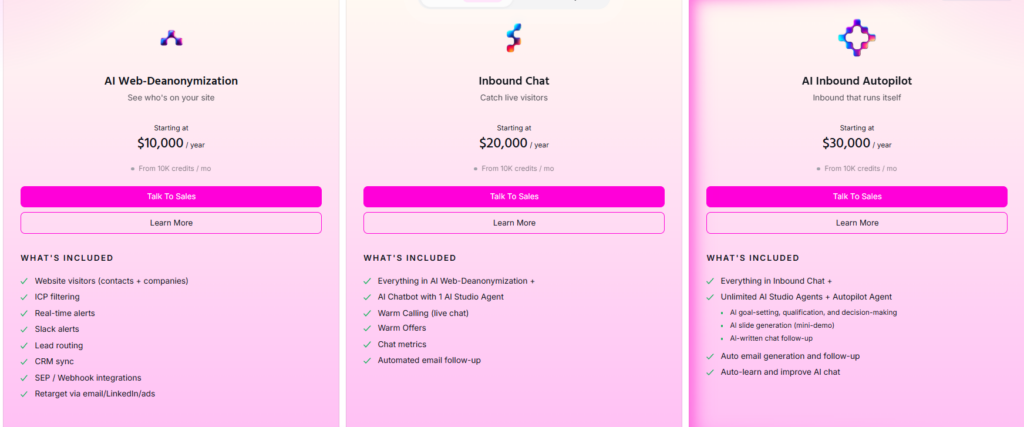Click the checkmark beside ICP filtering
This screenshot has height=427, width=1024.
24,297
